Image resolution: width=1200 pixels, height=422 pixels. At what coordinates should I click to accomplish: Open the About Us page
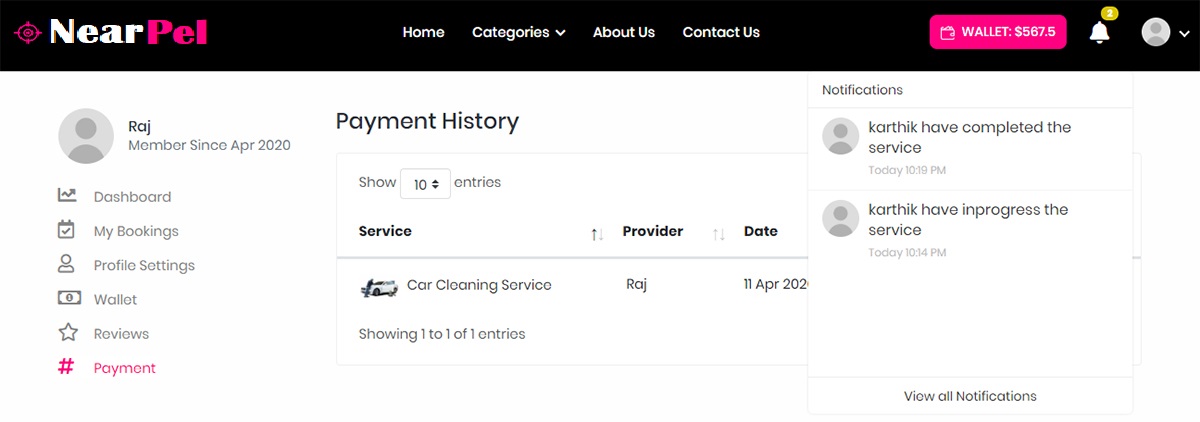[623, 32]
